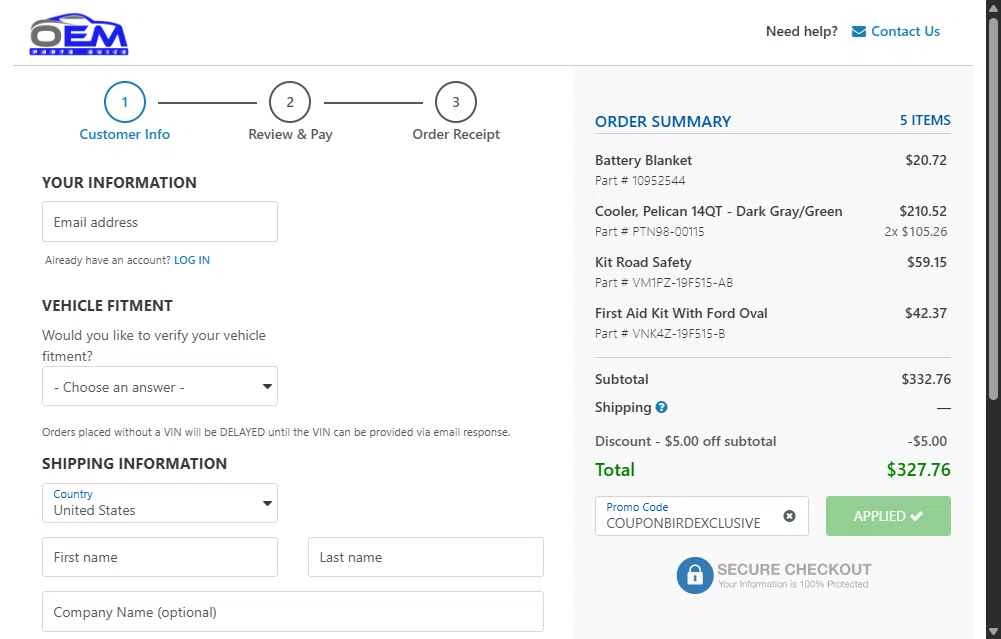Click the Battery Blanket item name

[644, 160]
